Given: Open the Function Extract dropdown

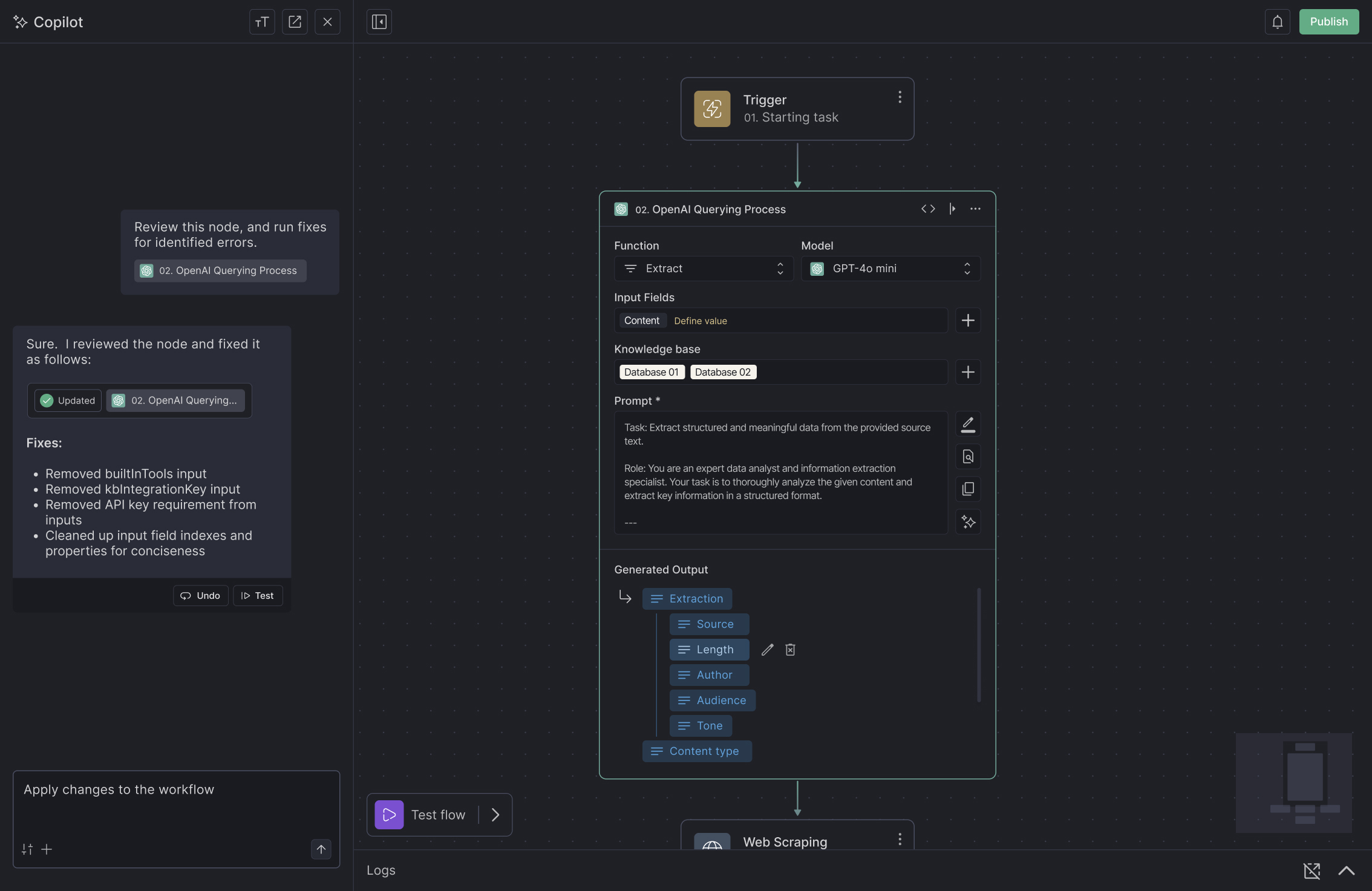Looking at the screenshot, I should (704, 269).
